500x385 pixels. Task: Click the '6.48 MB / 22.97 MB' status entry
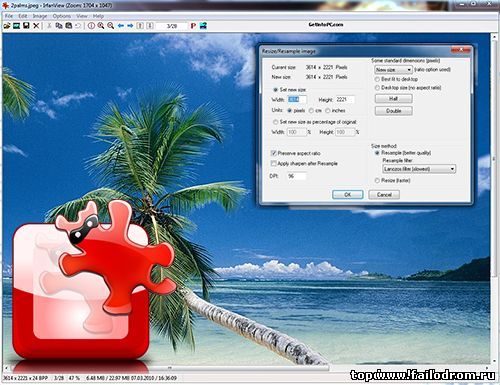coord(108,378)
